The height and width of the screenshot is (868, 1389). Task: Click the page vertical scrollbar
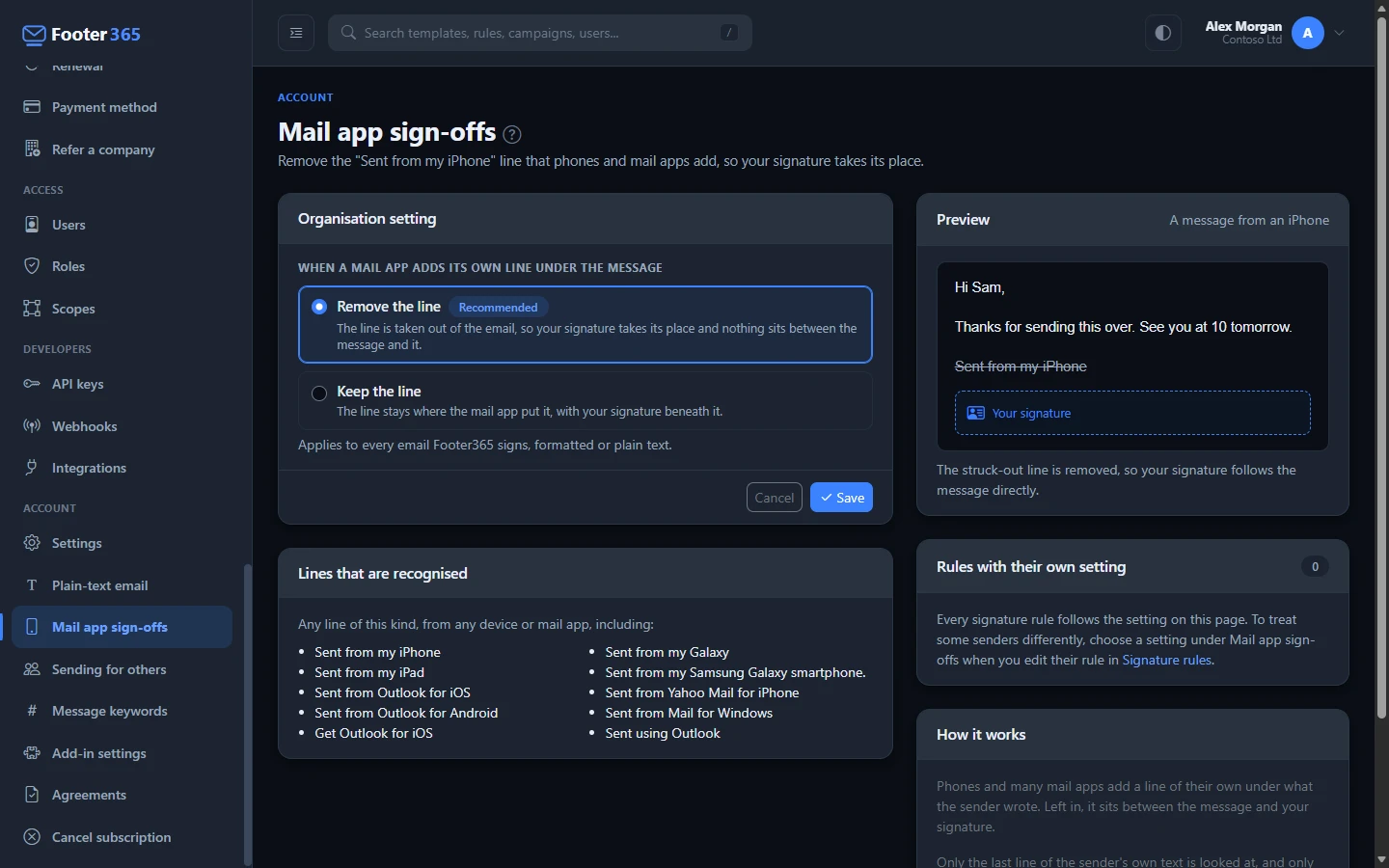(1381, 366)
